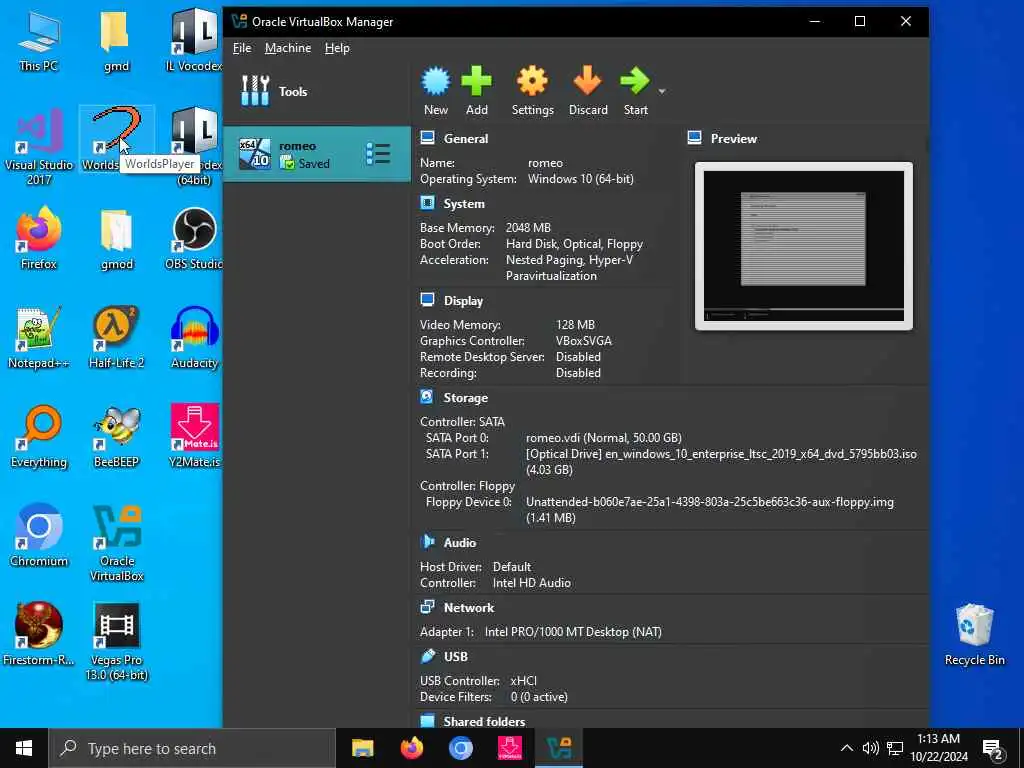Click the Storage section header
The image size is (1024, 768).
(x=466, y=398)
